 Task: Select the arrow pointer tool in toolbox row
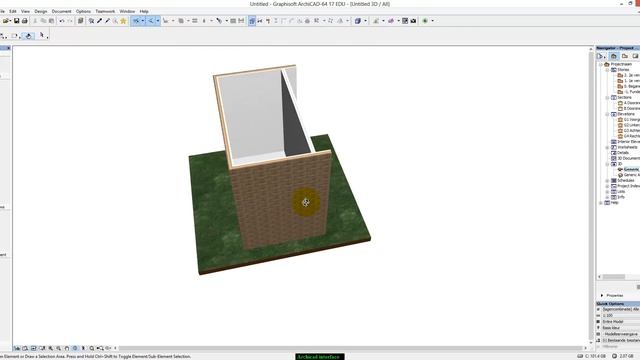42,36
